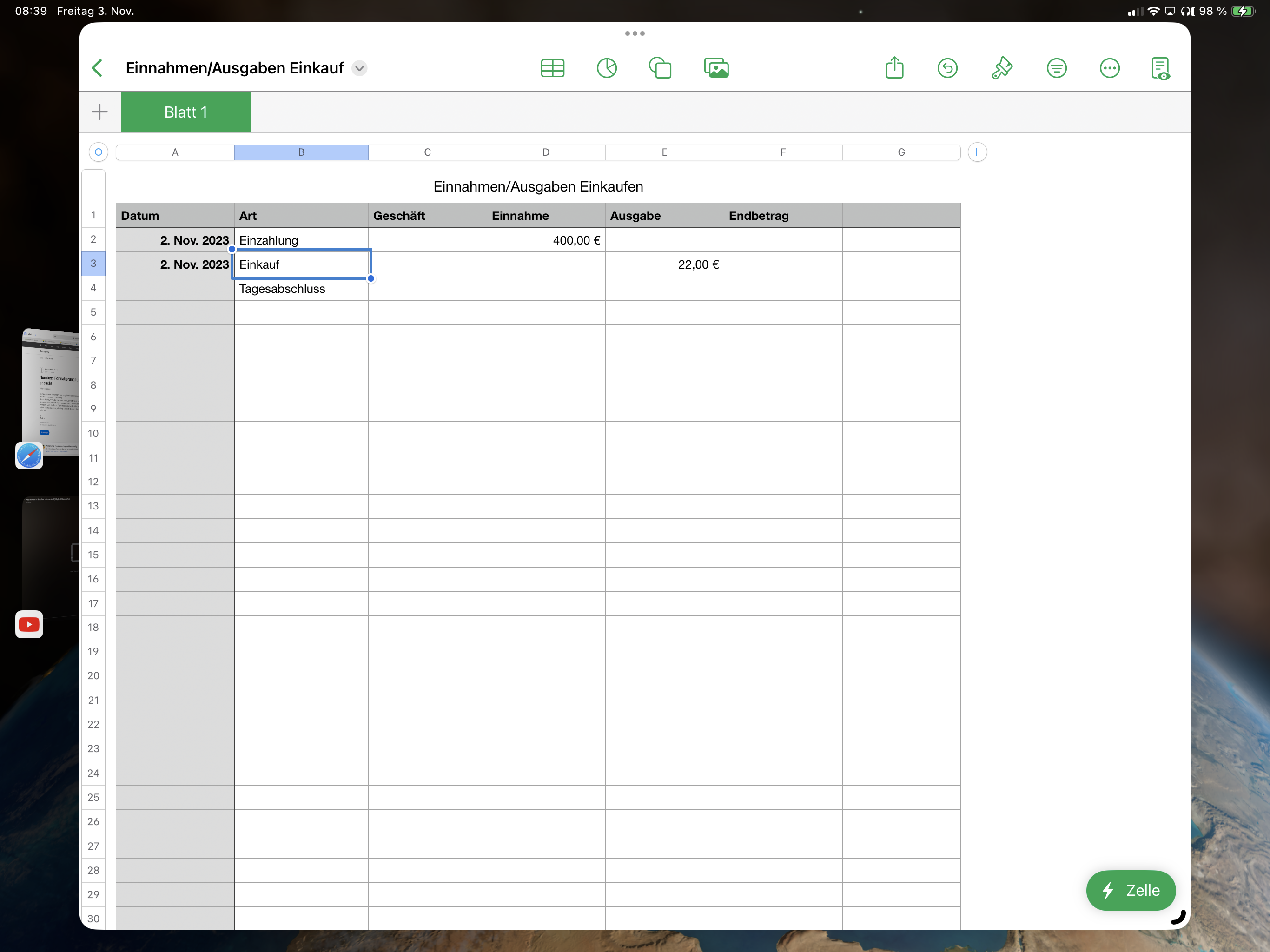1270x952 pixels.
Task: Tap the undo icon
Action: coord(947,68)
